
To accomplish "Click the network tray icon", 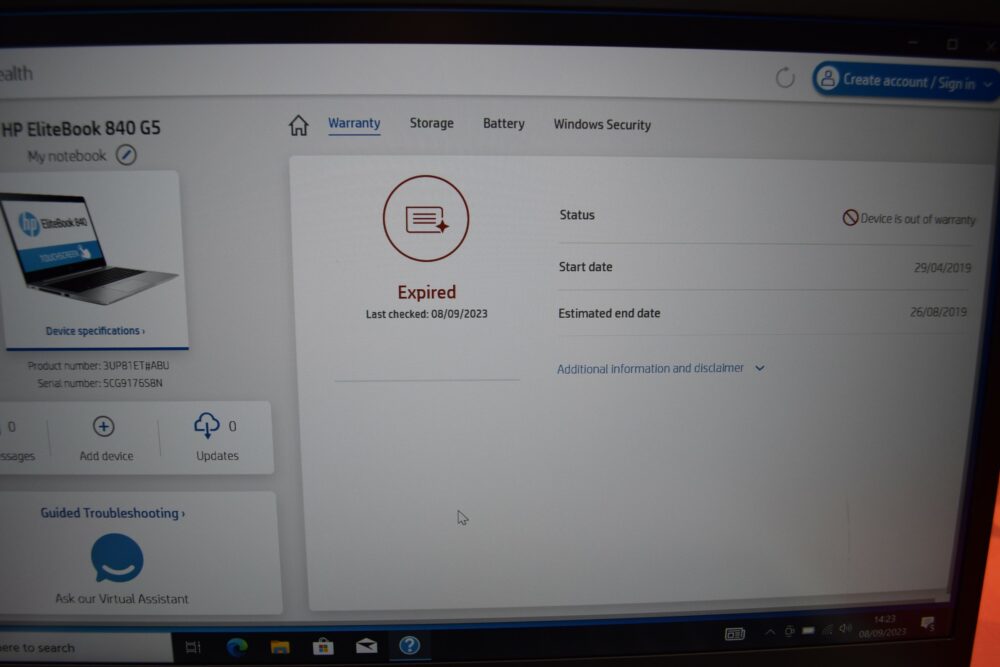I will click(x=827, y=630).
